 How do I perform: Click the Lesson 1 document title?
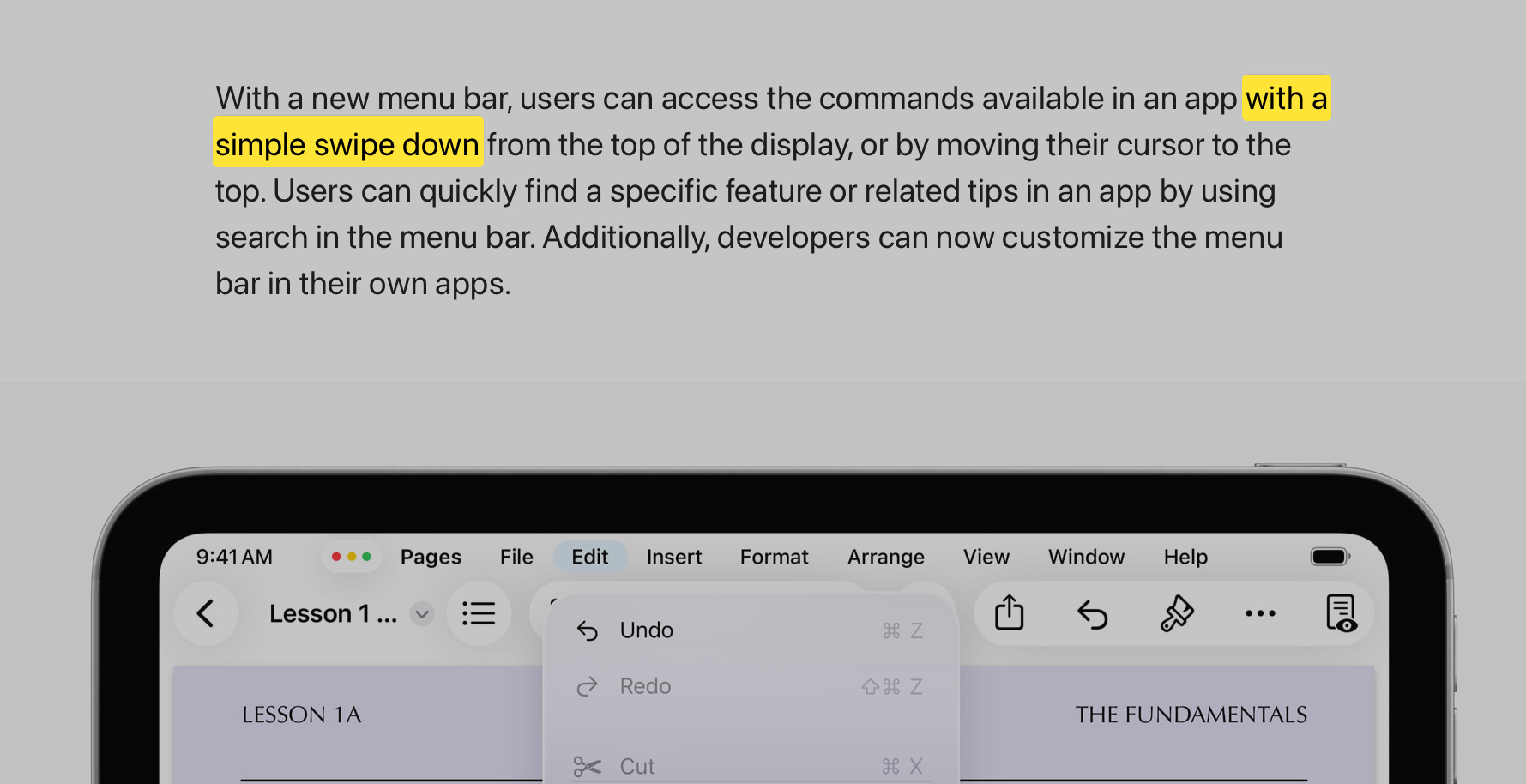click(333, 614)
